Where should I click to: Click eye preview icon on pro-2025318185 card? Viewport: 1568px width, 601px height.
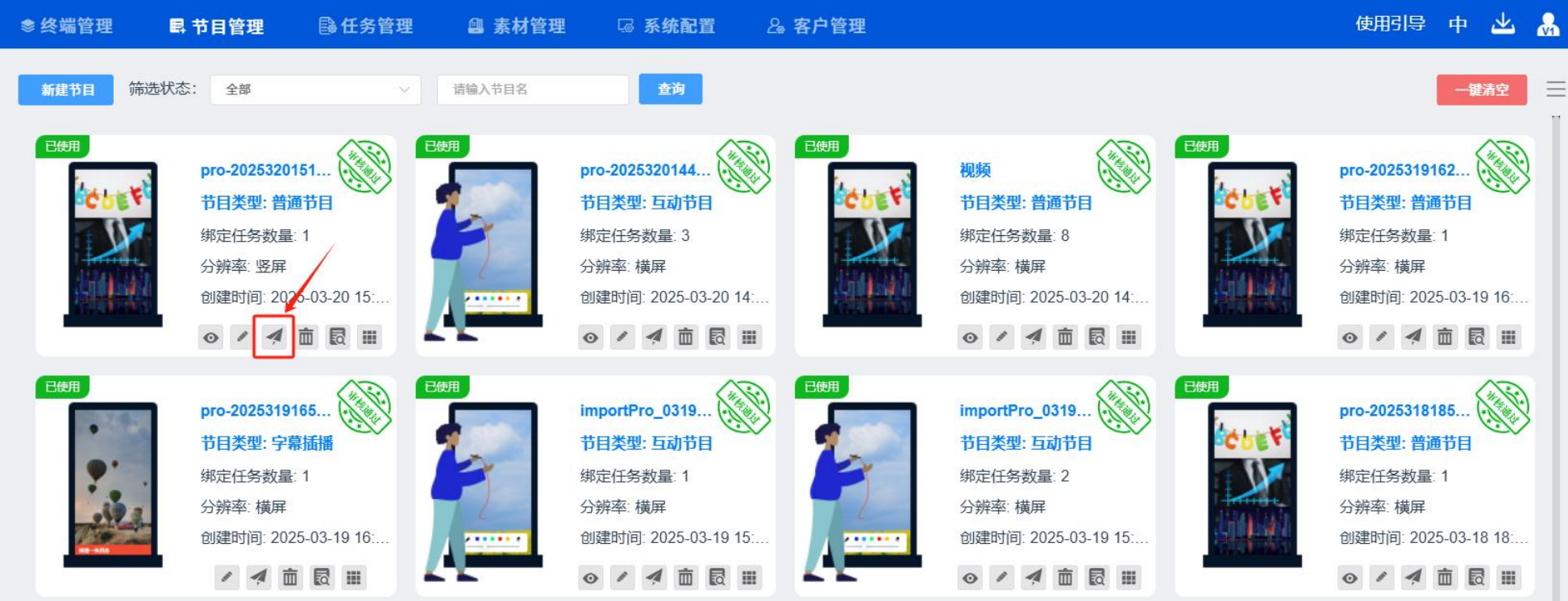pos(1350,577)
